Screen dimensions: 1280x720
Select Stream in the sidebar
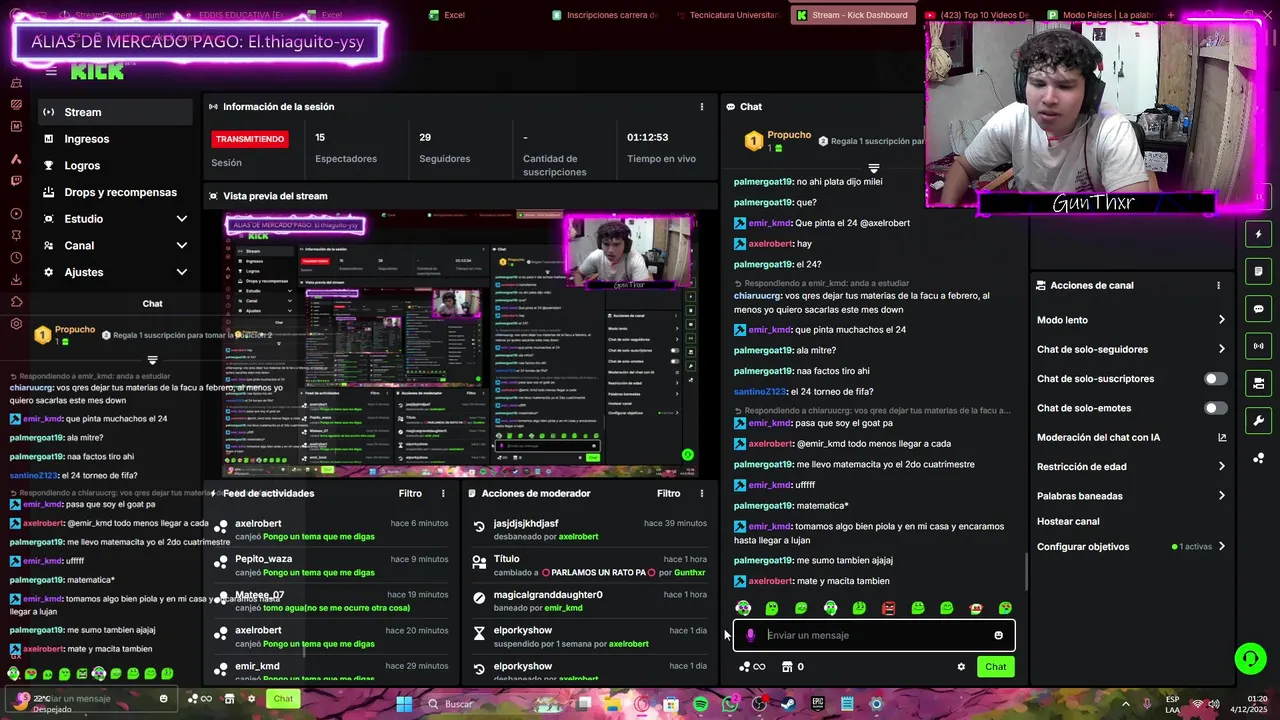[115, 112]
